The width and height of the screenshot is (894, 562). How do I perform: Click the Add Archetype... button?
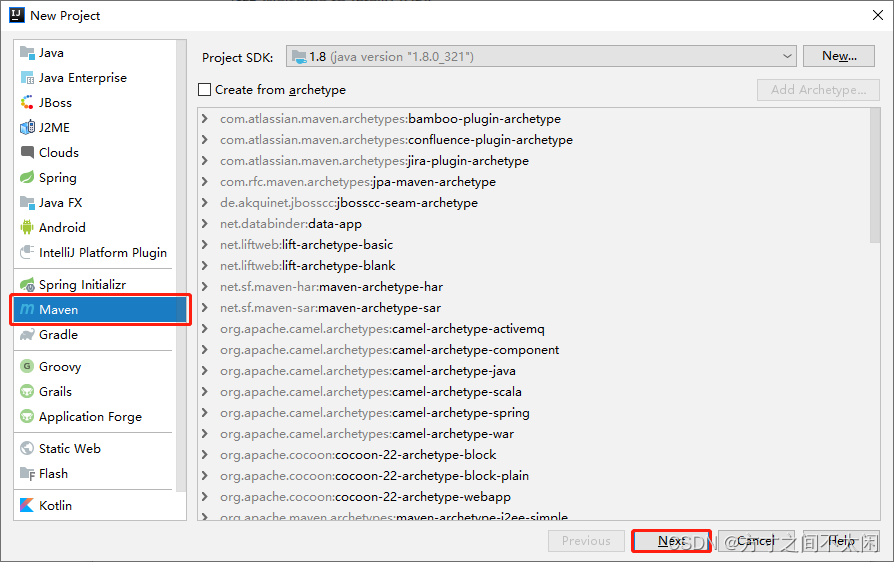pos(818,89)
